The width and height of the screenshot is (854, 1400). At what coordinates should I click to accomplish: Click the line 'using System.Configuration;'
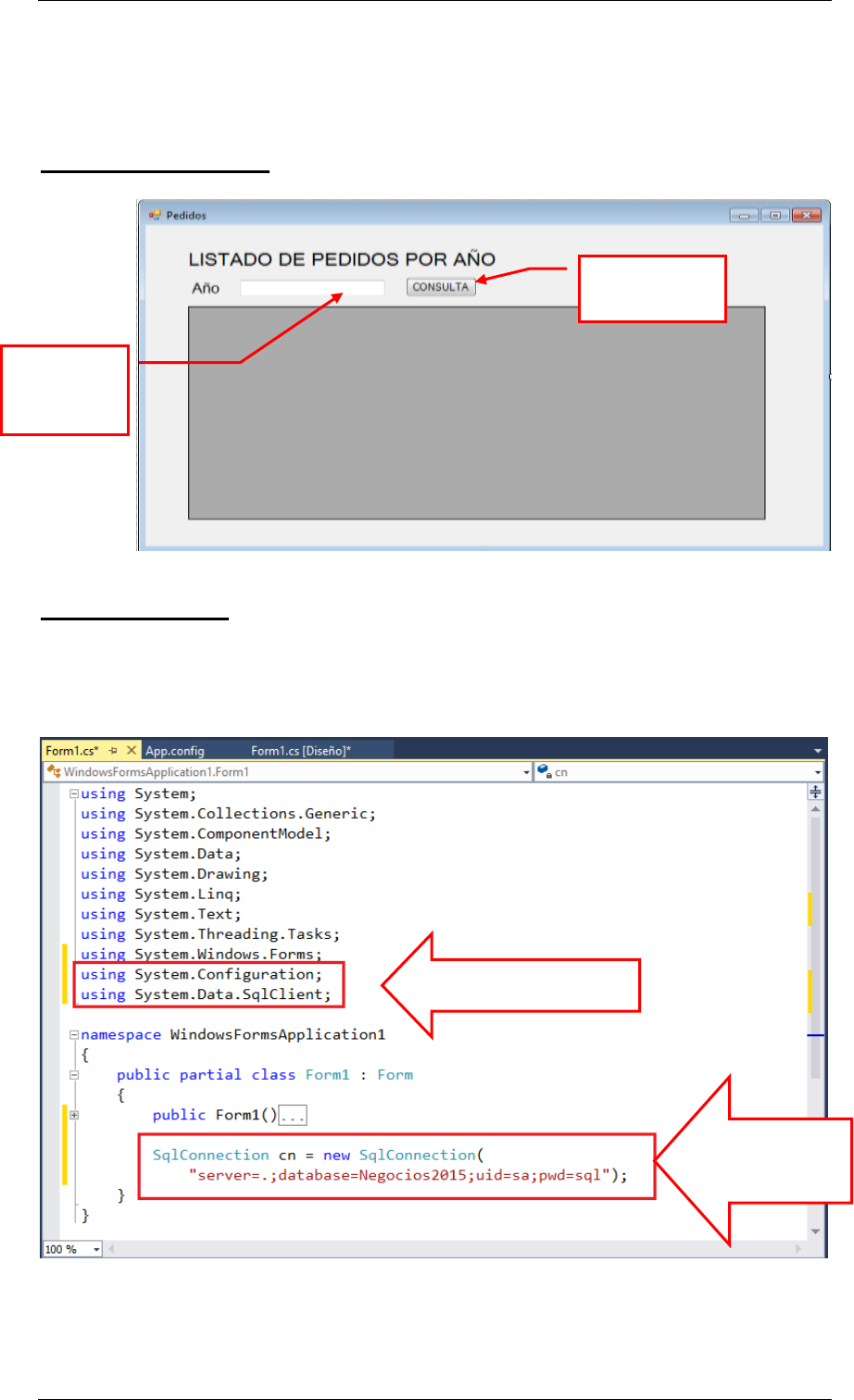click(x=201, y=974)
